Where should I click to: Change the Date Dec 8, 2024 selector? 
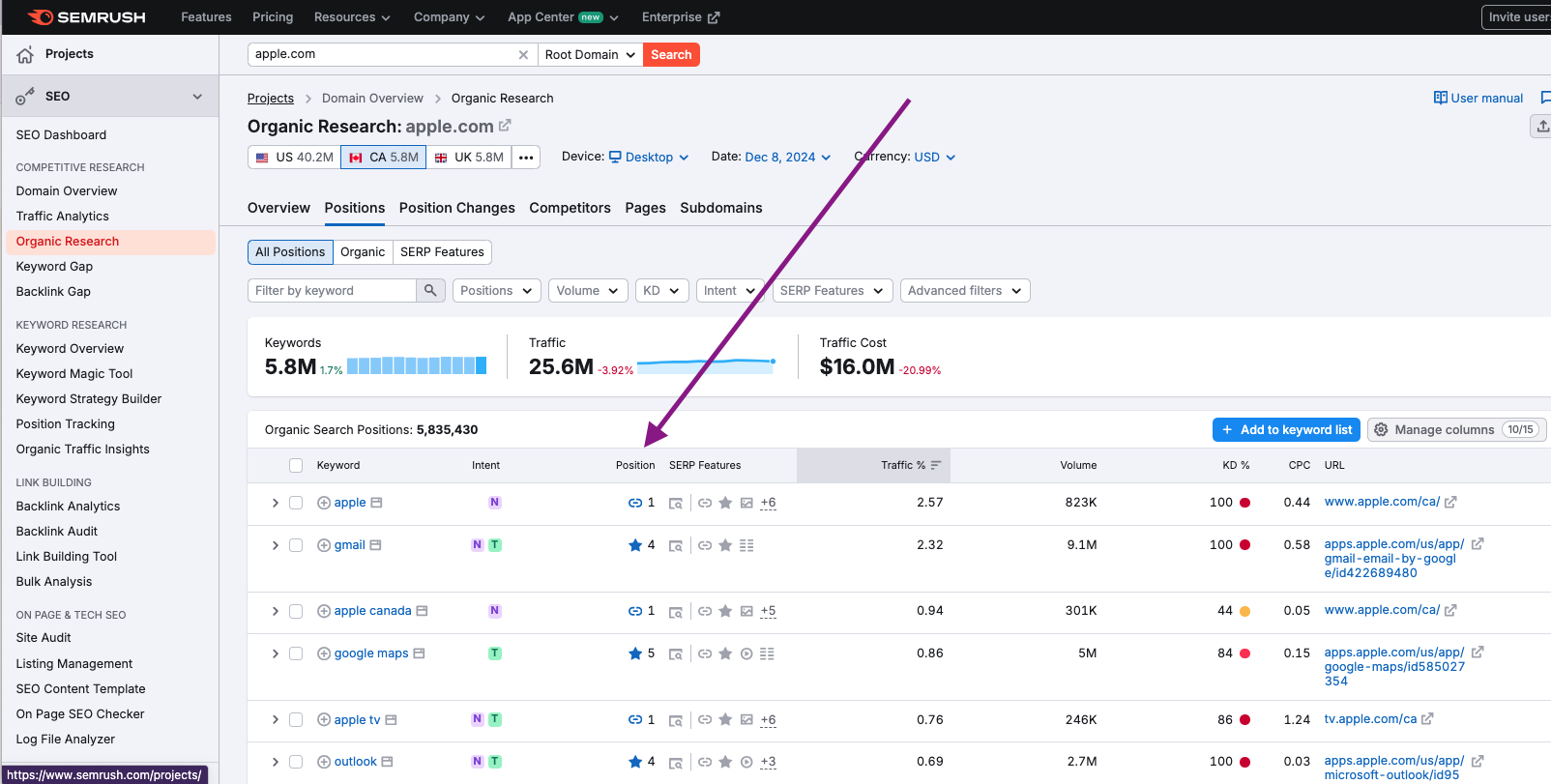coord(788,158)
